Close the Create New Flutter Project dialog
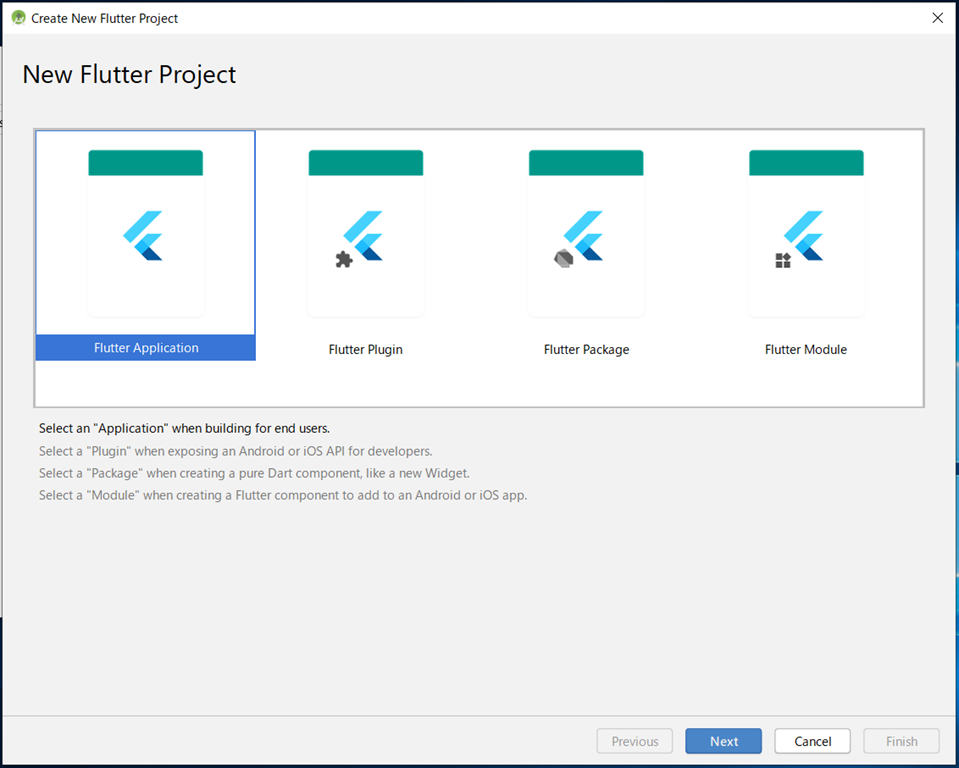 coord(937,18)
